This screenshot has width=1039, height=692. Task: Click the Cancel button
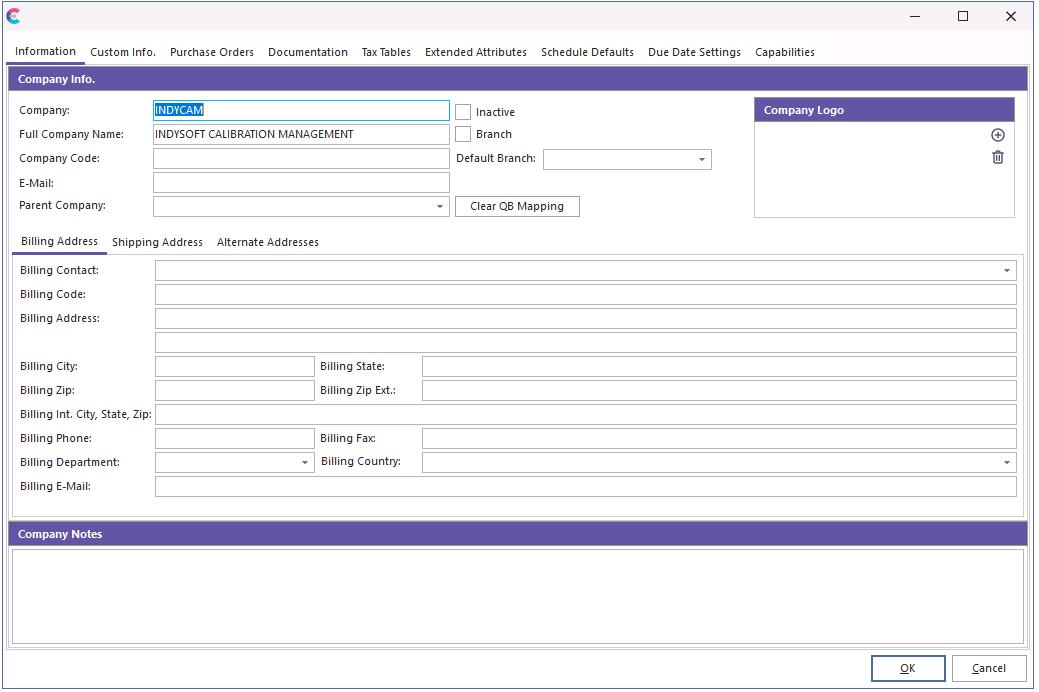988,668
